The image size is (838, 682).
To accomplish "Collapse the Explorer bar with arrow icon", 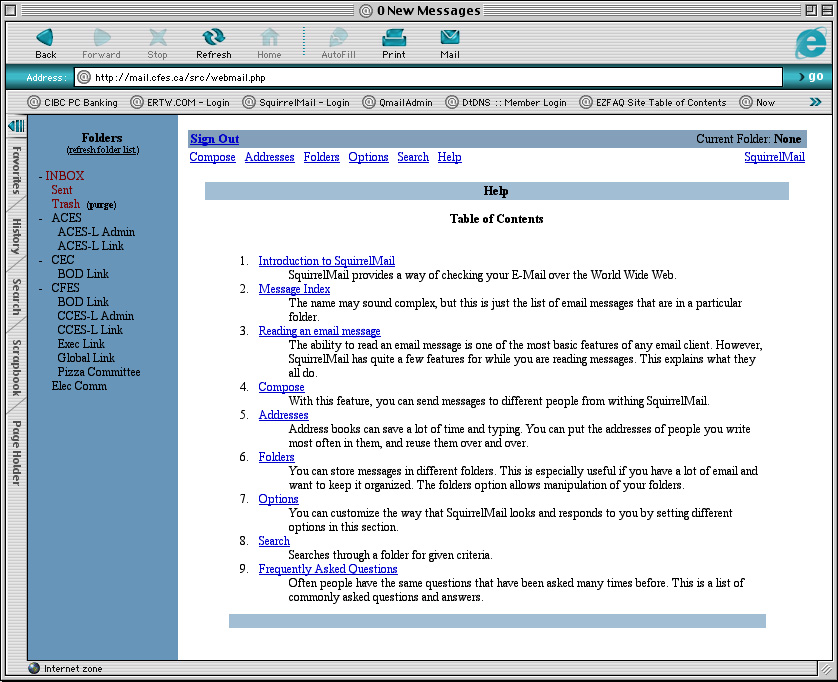I will pos(16,125).
